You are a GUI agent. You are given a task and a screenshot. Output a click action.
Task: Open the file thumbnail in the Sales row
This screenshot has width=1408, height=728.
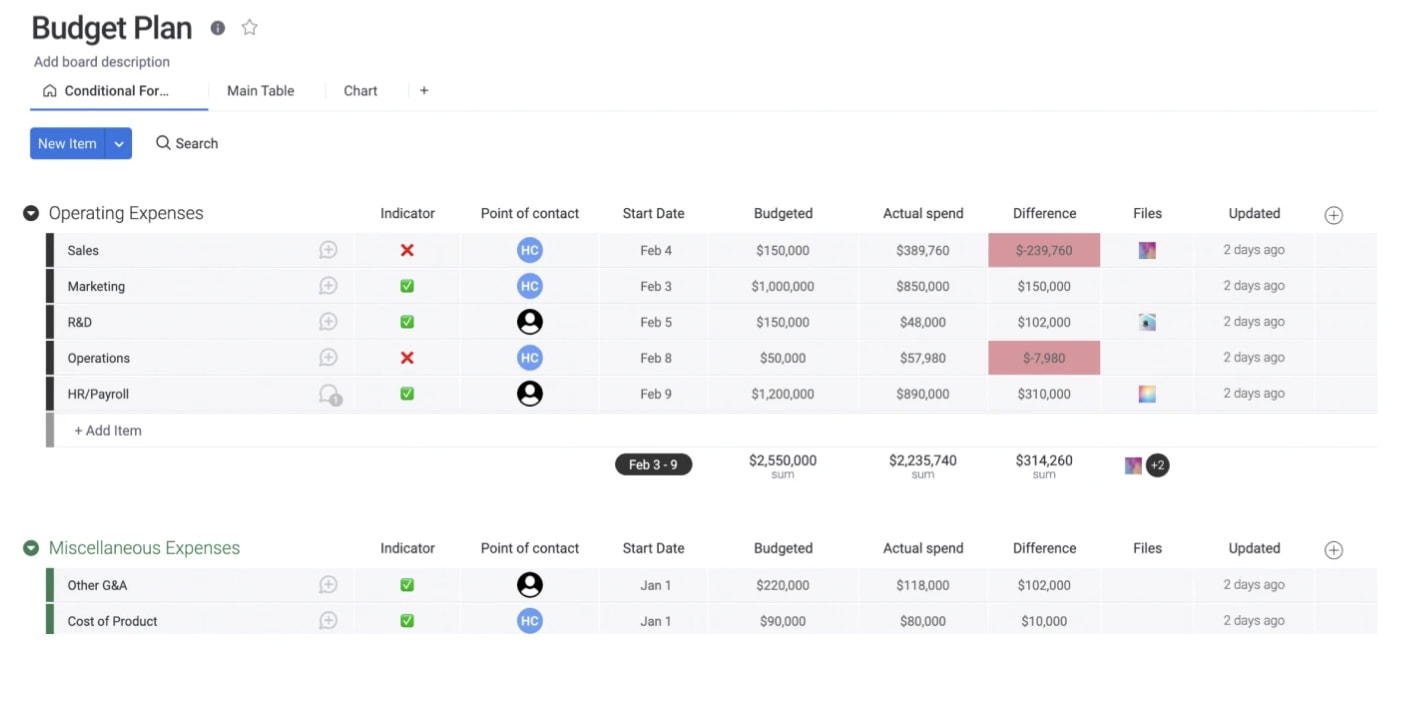(1147, 250)
